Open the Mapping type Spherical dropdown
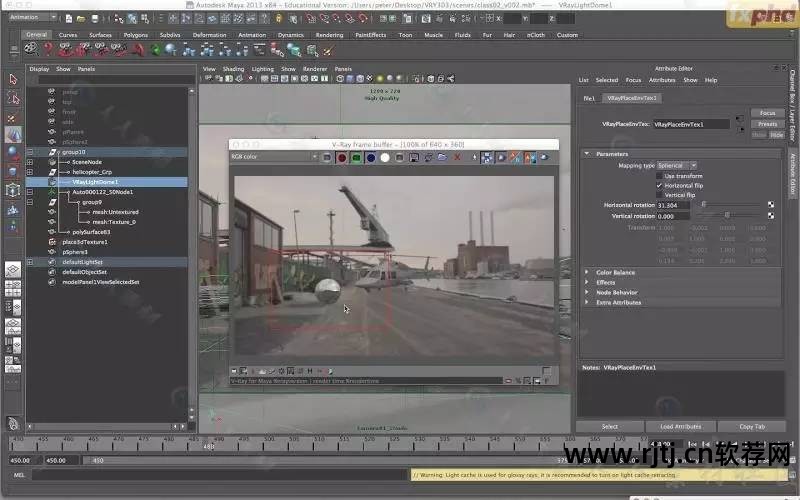 [677, 165]
